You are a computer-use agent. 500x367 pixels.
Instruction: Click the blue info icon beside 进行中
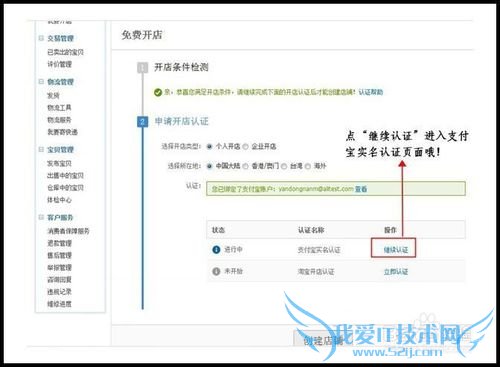(216, 249)
